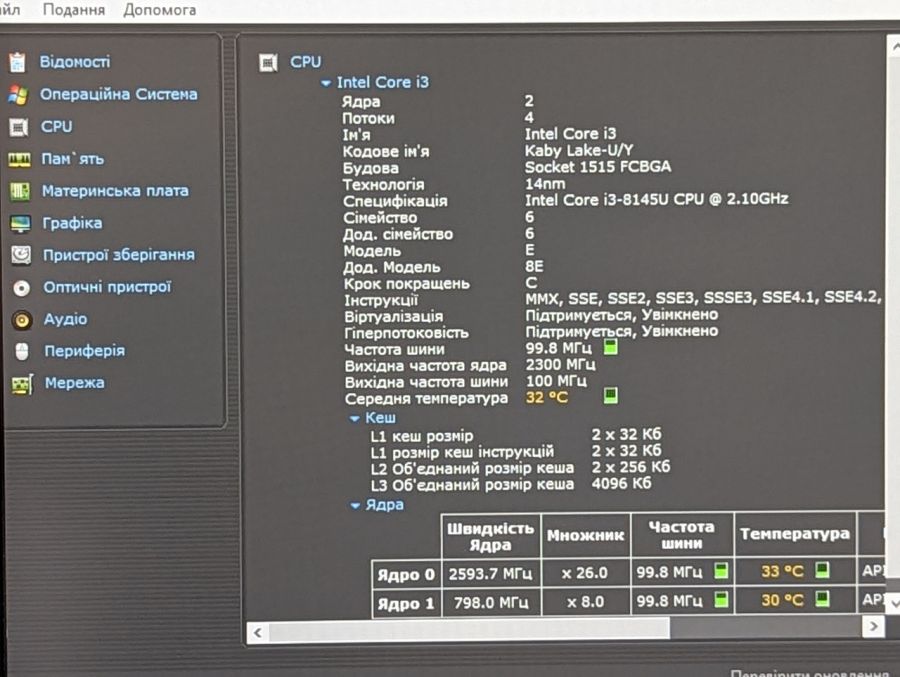This screenshot has height=677, width=900.
Task: Click the Частота шини column header
Action: [682, 535]
